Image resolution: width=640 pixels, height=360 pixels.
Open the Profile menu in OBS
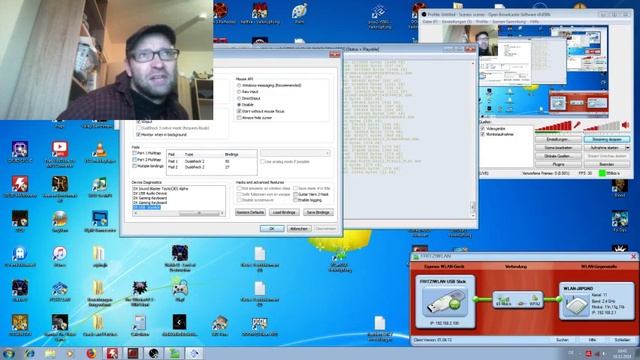pos(482,22)
